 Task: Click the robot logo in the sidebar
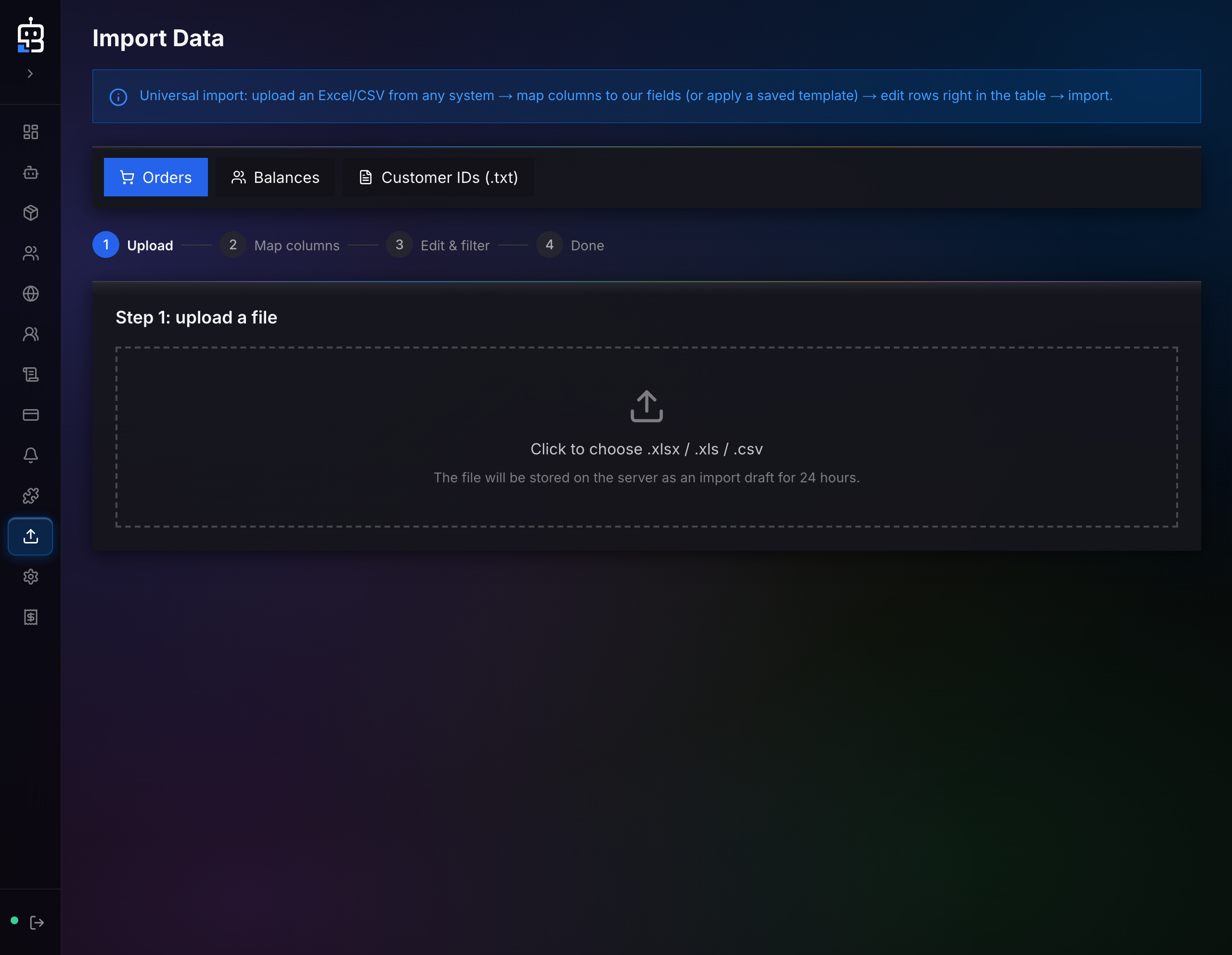[30, 35]
